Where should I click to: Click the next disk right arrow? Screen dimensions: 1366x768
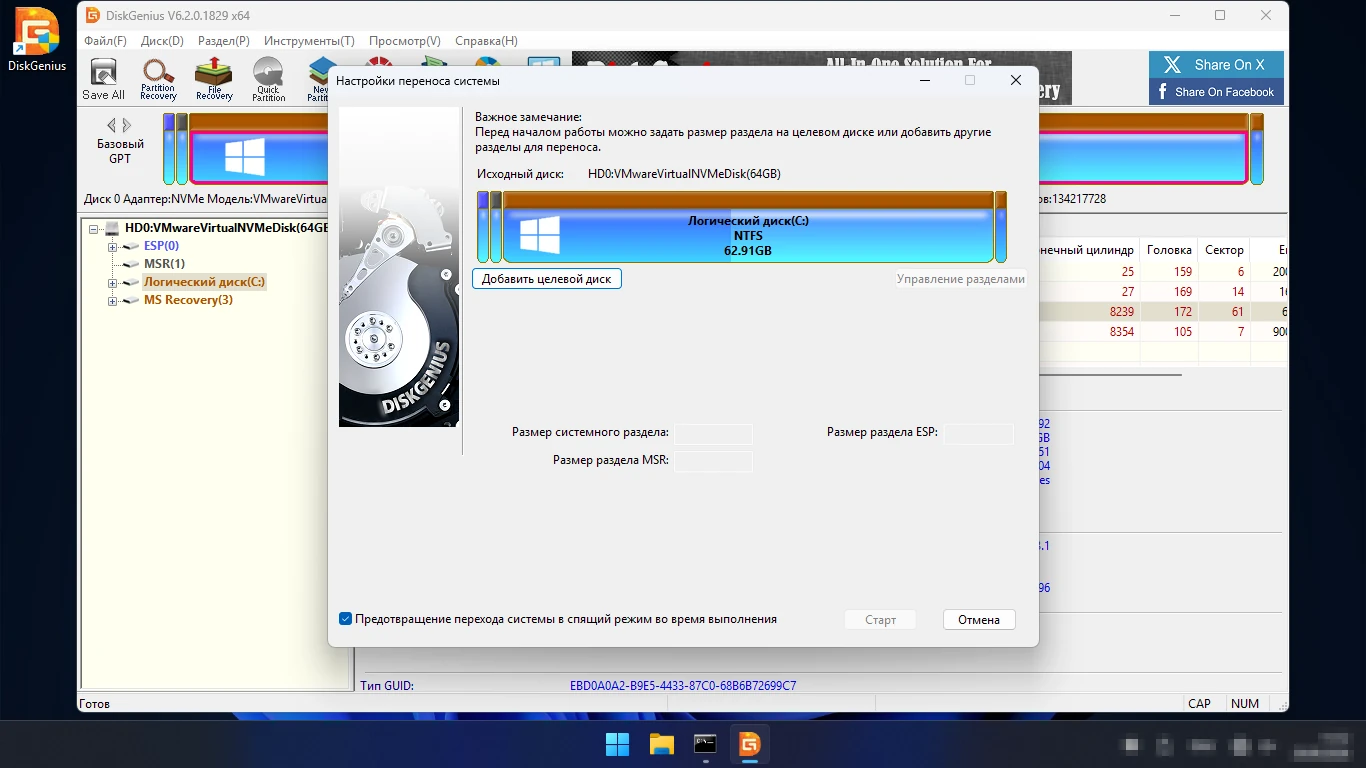tap(127, 125)
